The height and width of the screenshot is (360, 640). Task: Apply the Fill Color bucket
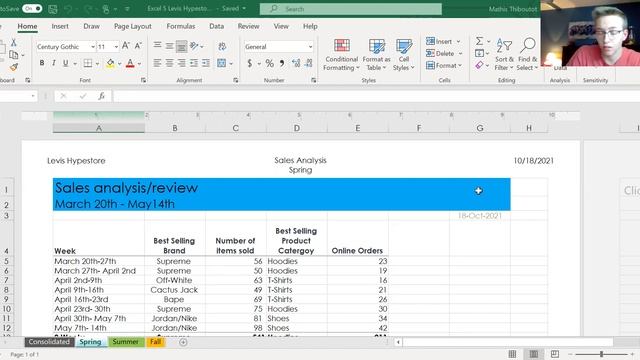[x=110, y=63]
